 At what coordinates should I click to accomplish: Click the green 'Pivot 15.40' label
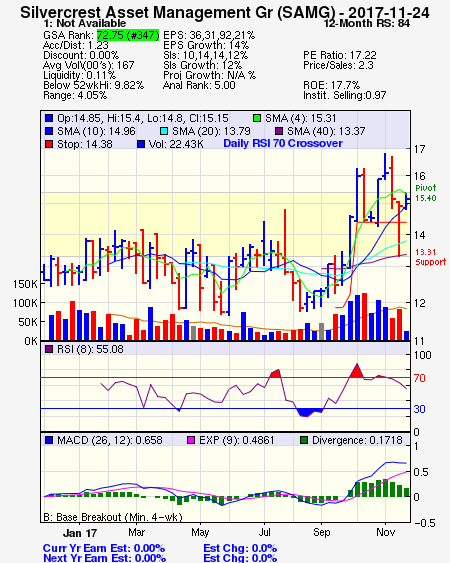point(426,193)
